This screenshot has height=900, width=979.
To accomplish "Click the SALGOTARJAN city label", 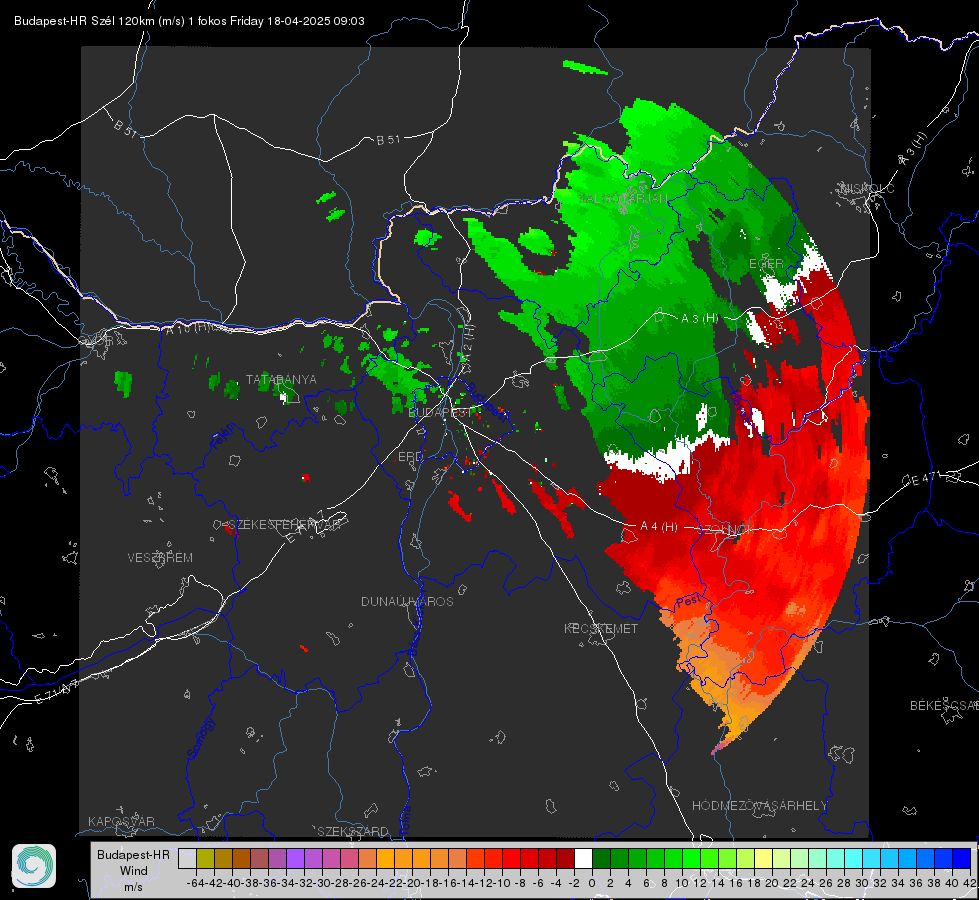I will (x=623, y=199).
